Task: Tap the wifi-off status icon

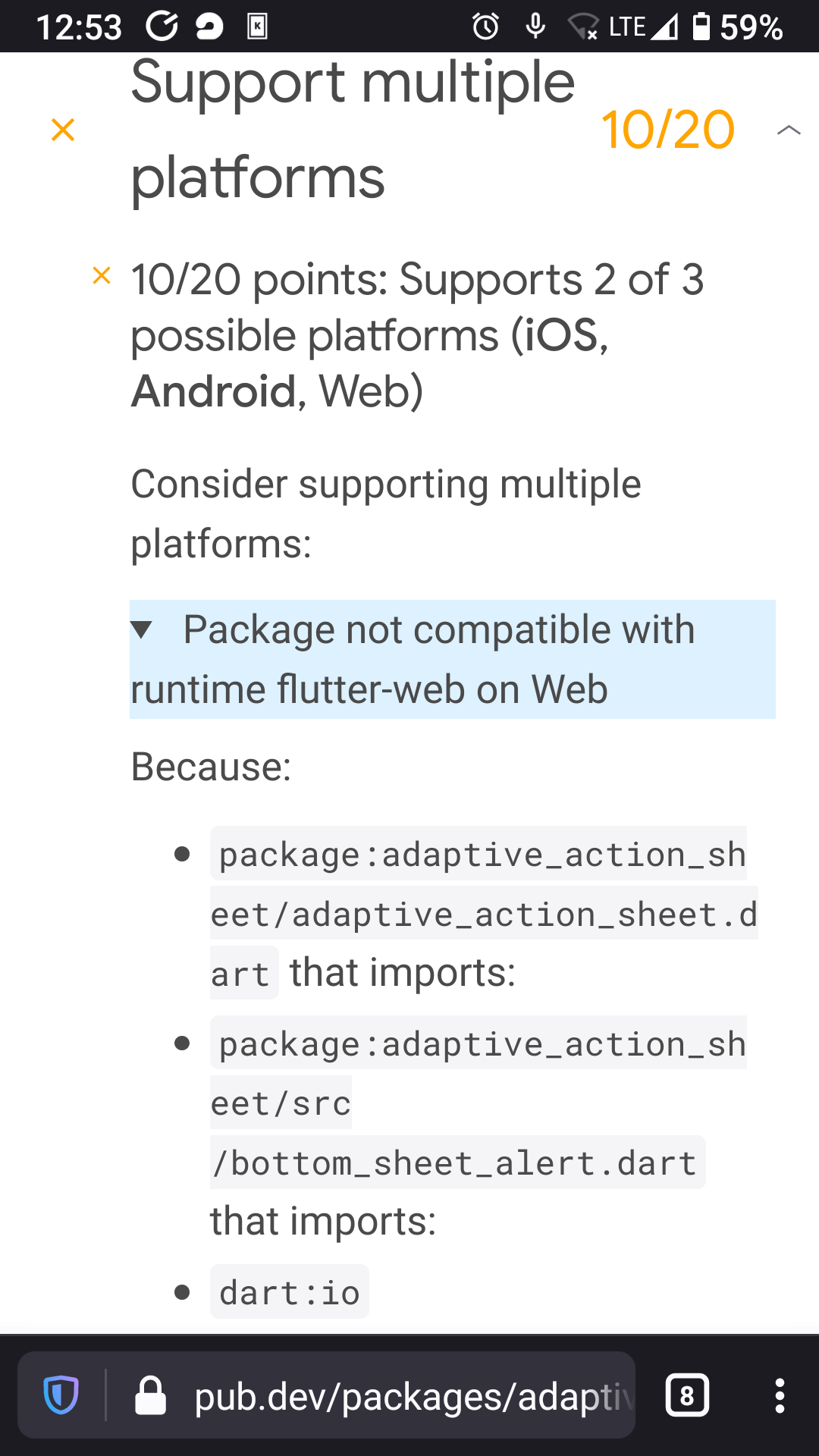Action: pos(584,27)
